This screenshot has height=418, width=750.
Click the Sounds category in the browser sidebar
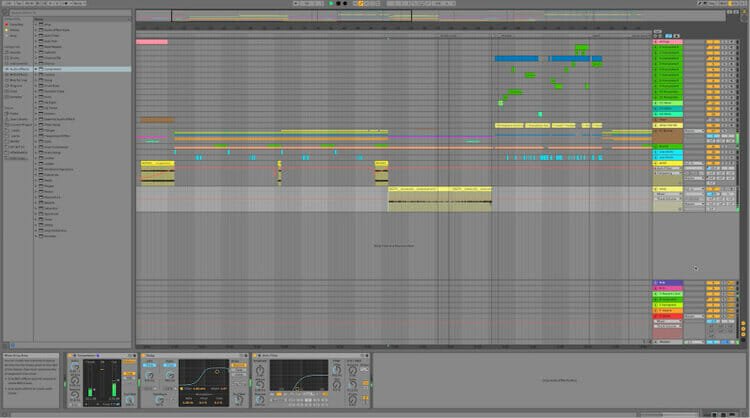point(15,52)
